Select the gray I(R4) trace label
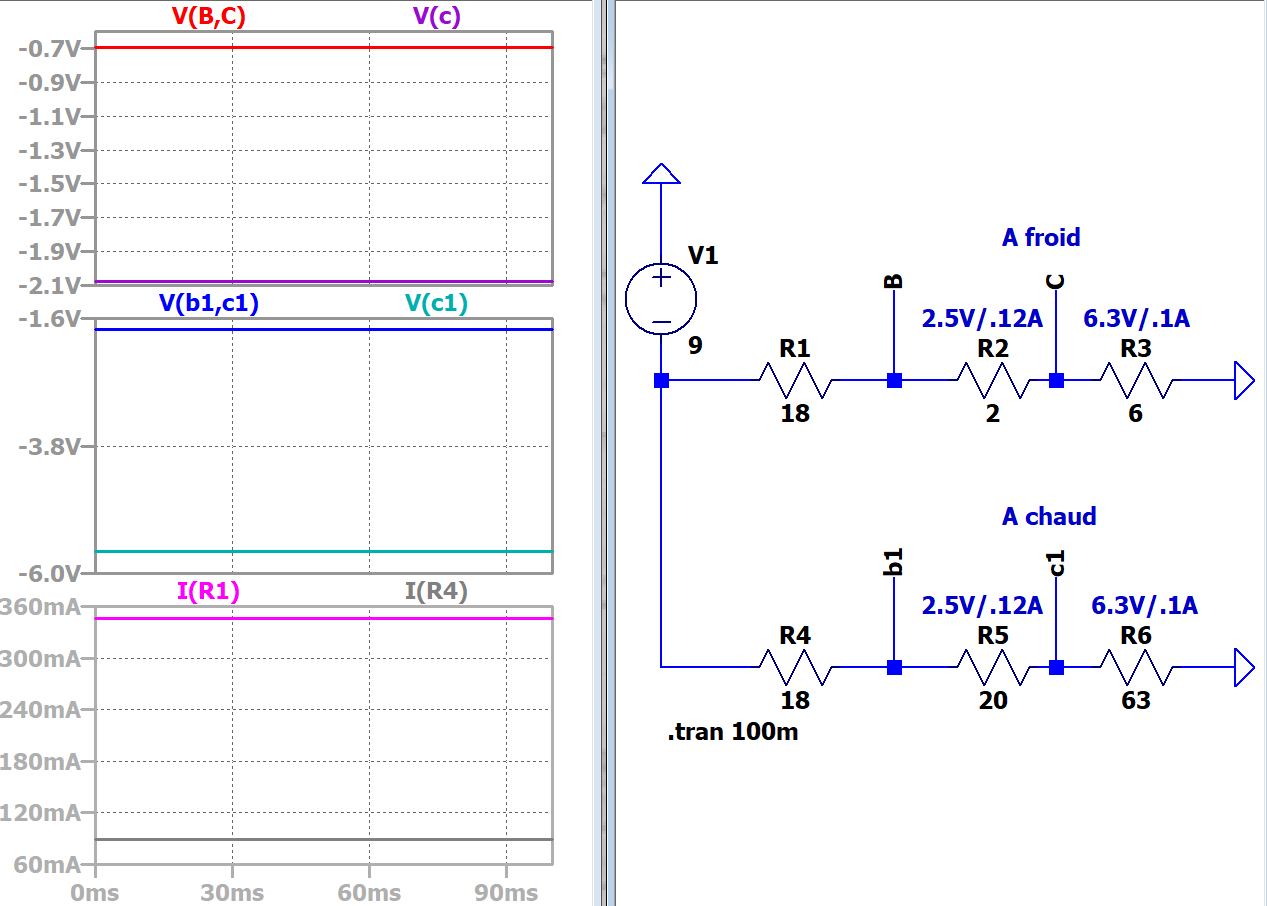The width and height of the screenshot is (1267, 906). (x=436, y=591)
